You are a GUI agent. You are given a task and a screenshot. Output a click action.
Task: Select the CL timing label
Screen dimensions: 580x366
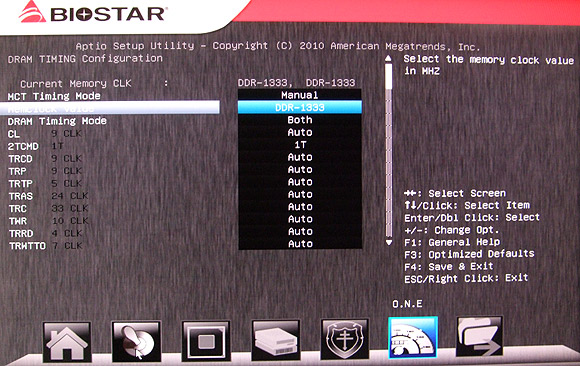pyautogui.click(x=14, y=134)
